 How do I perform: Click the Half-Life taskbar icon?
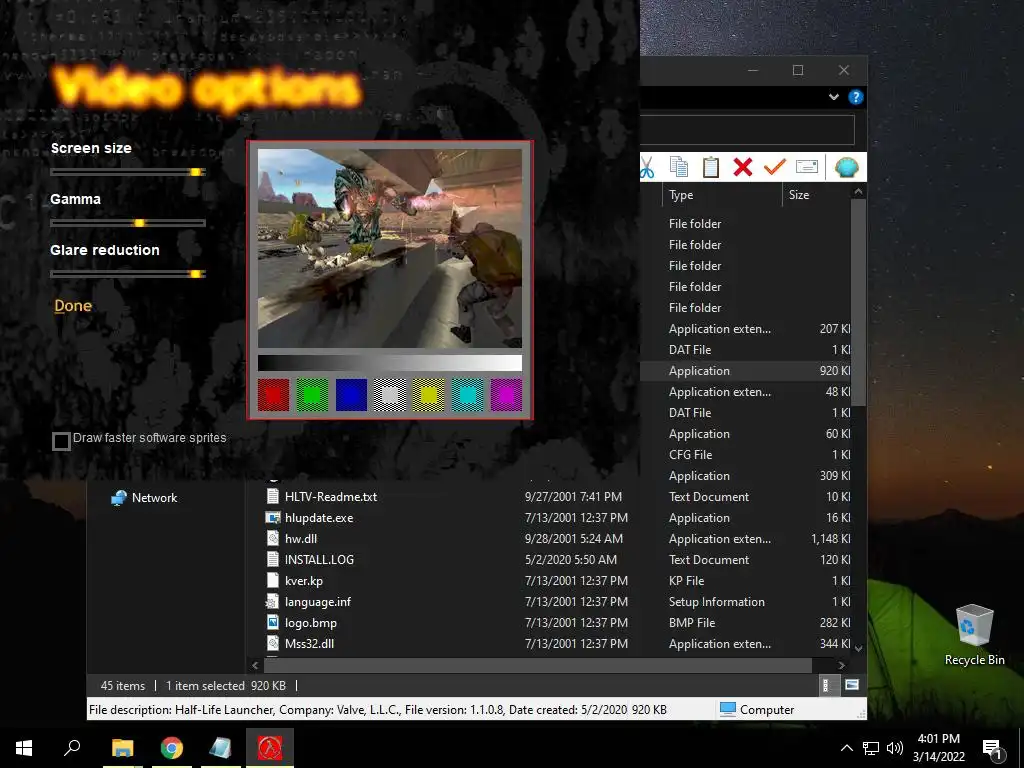pos(270,748)
